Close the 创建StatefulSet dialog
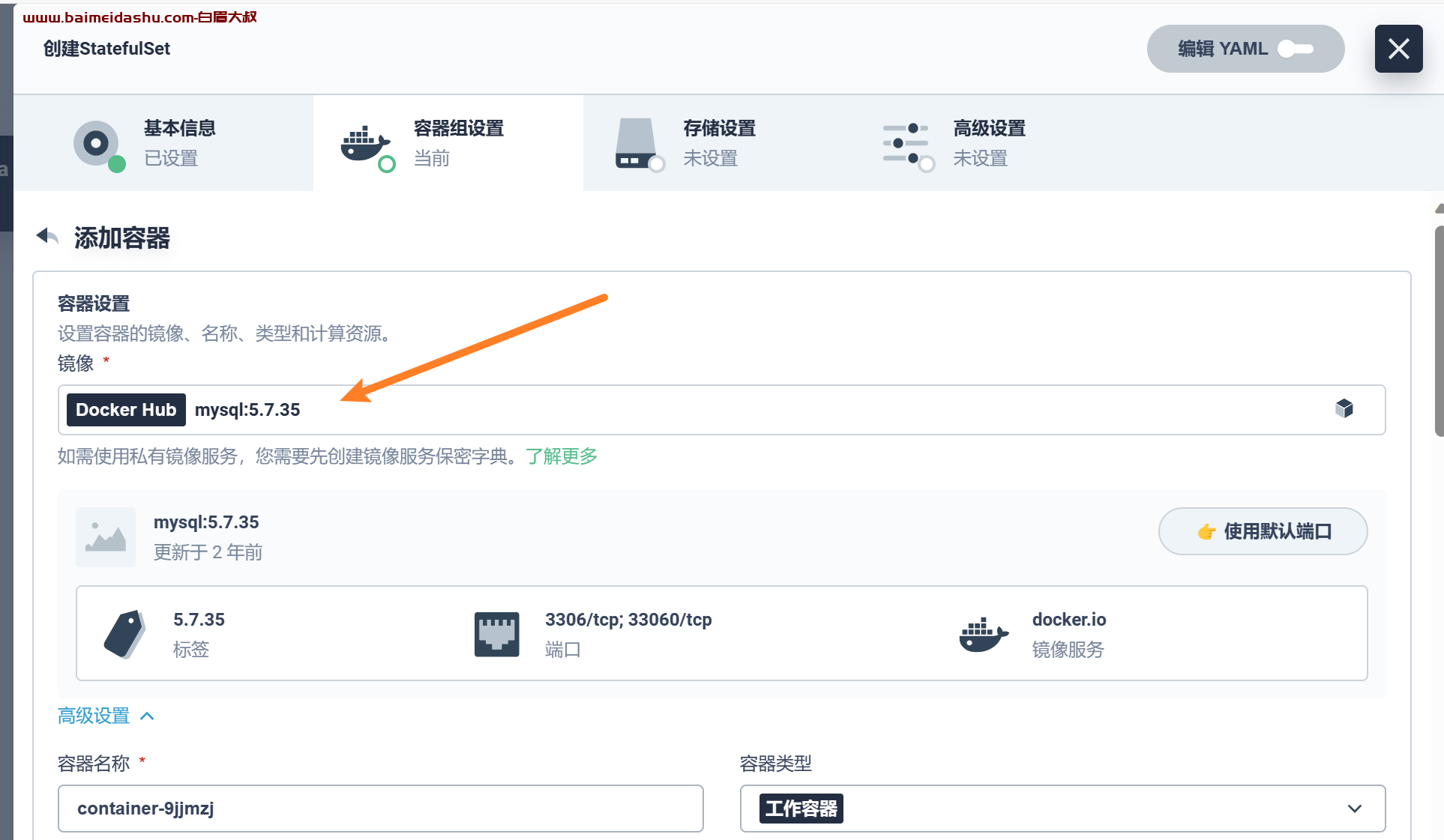 pos(1398,49)
